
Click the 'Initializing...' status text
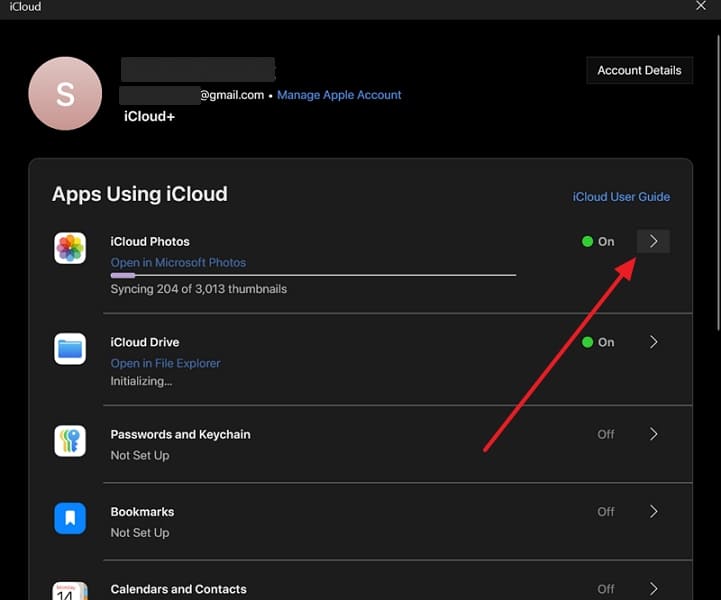141,381
